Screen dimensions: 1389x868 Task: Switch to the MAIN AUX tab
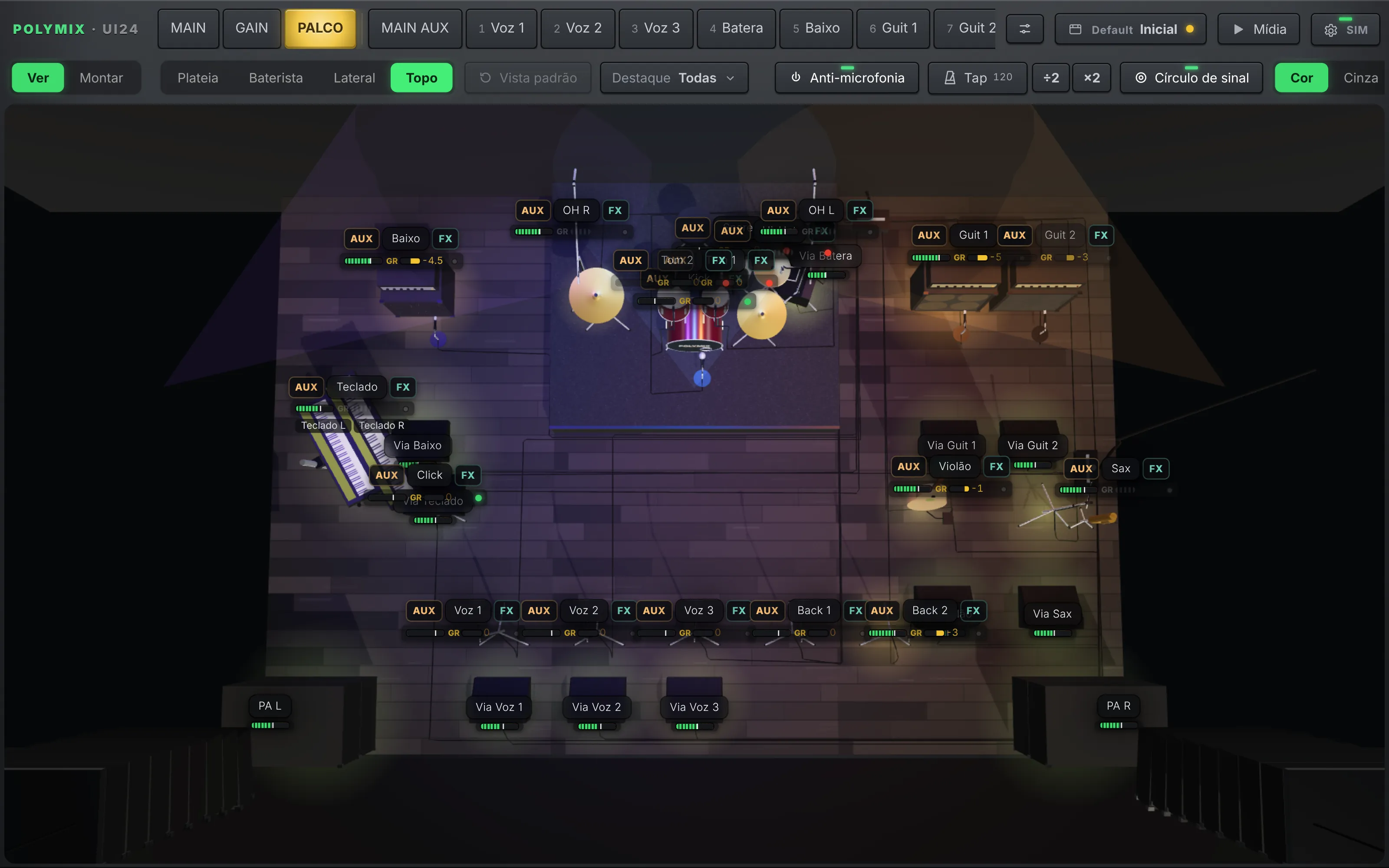pos(415,28)
